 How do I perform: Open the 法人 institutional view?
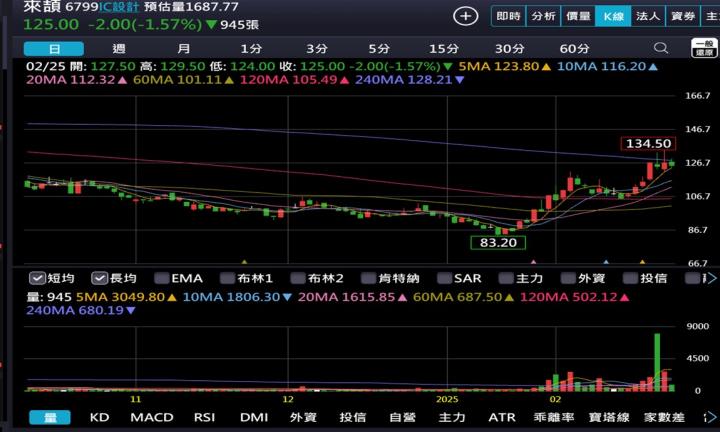(648, 16)
